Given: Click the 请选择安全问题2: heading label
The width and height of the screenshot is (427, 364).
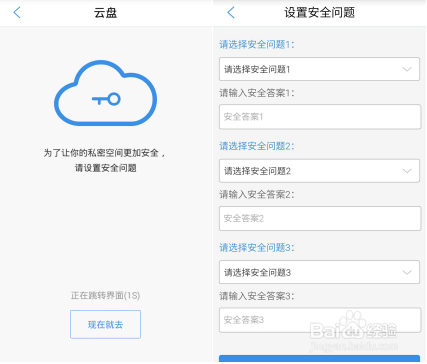Looking at the screenshot, I should pyautogui.click(x=257, y=146).
